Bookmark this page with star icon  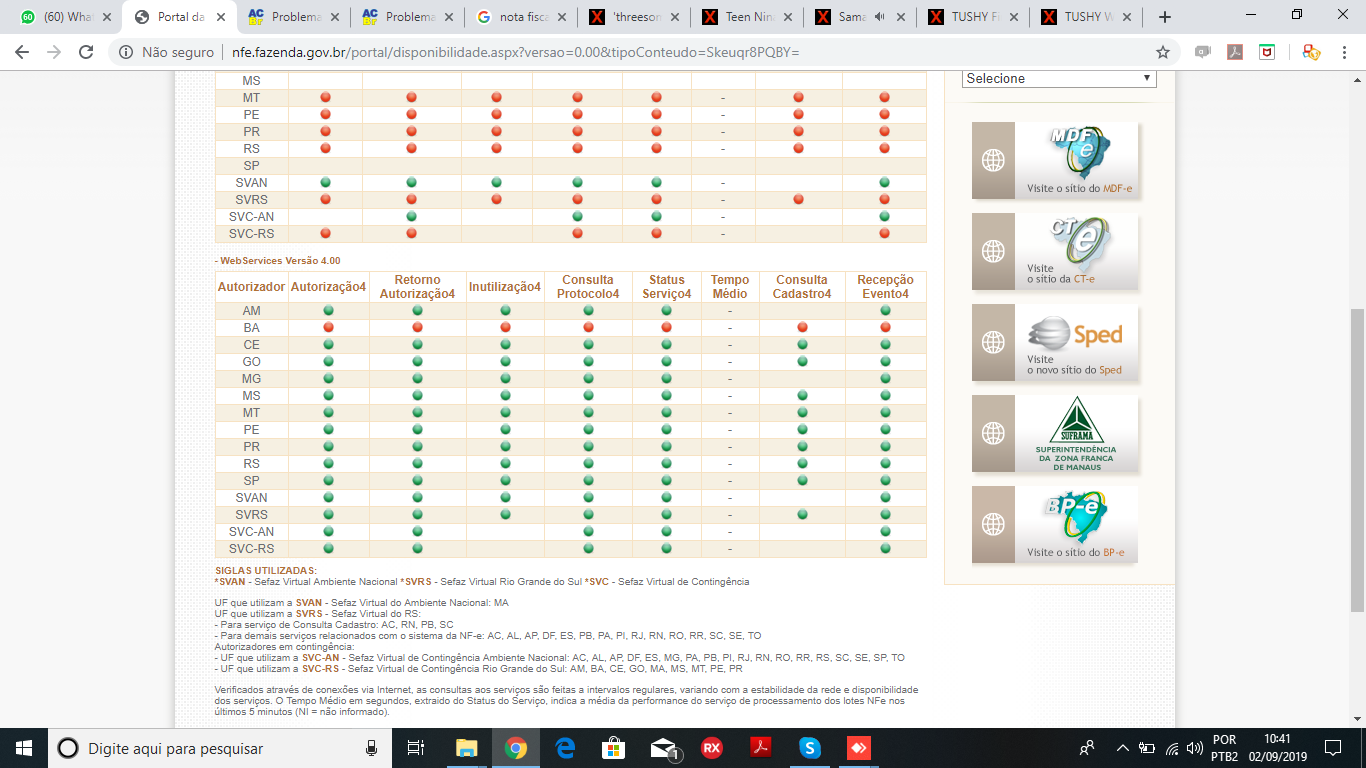click(1163, 52)
